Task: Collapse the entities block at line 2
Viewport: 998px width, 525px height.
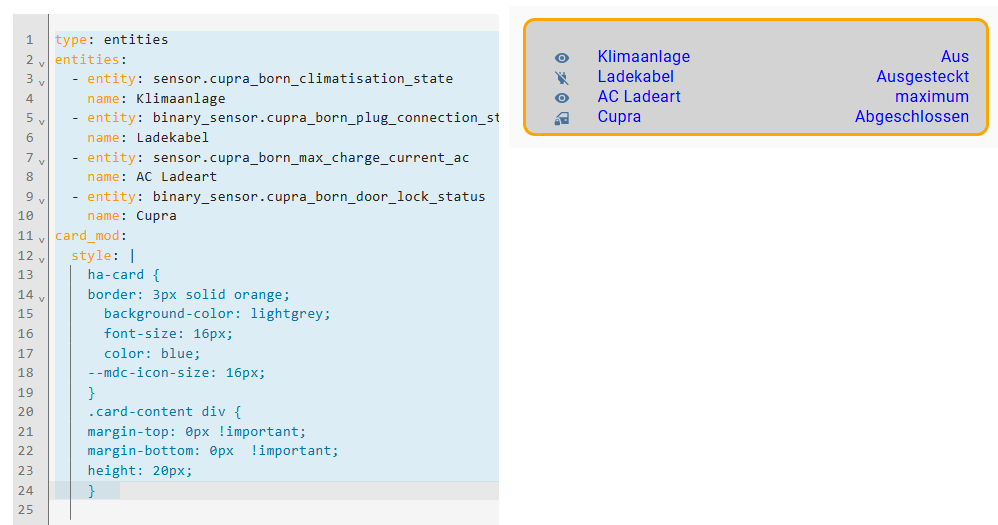Action: coord(41,62)
